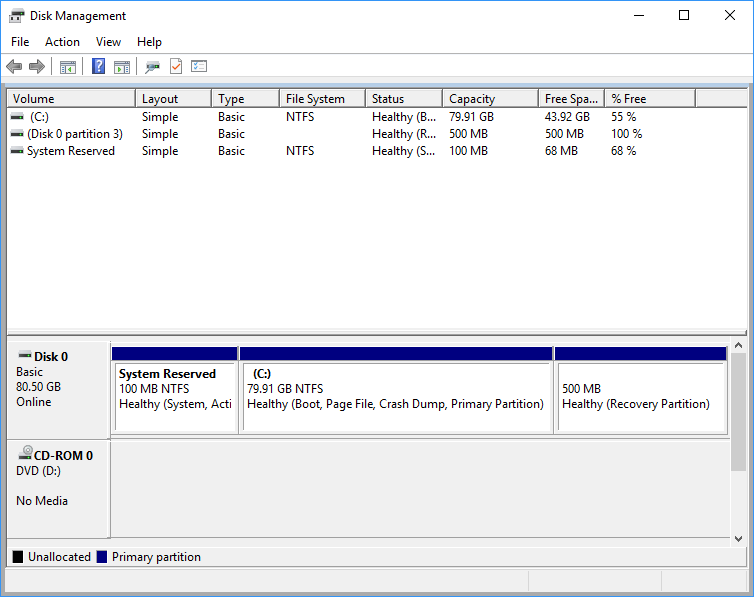Toggle the Show/Hide Action Pane icon
Image resolution: width=754 pixels, height=597 pixels.
point(122,67)
